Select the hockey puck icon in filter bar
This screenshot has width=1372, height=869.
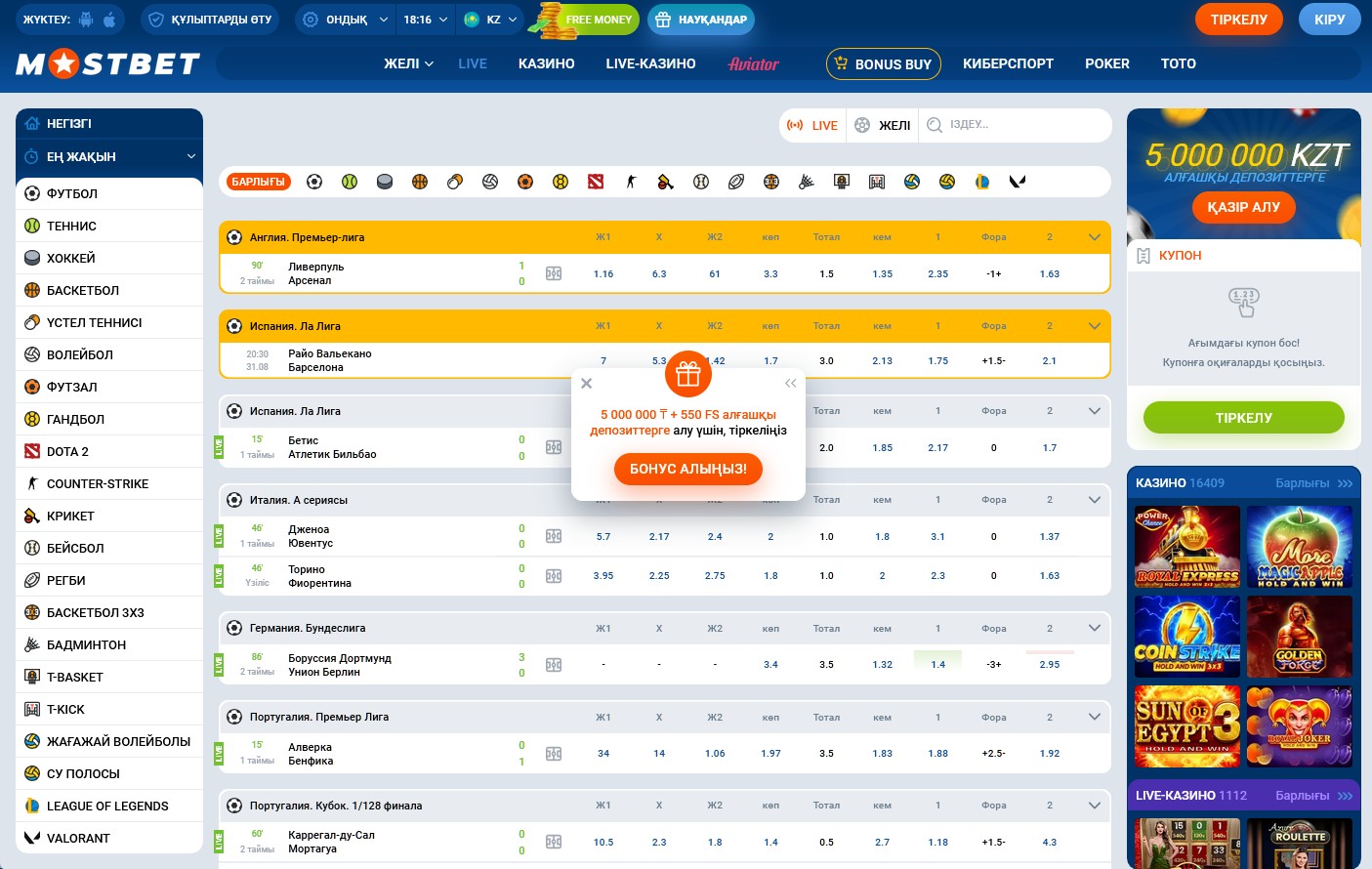point(385,182)
